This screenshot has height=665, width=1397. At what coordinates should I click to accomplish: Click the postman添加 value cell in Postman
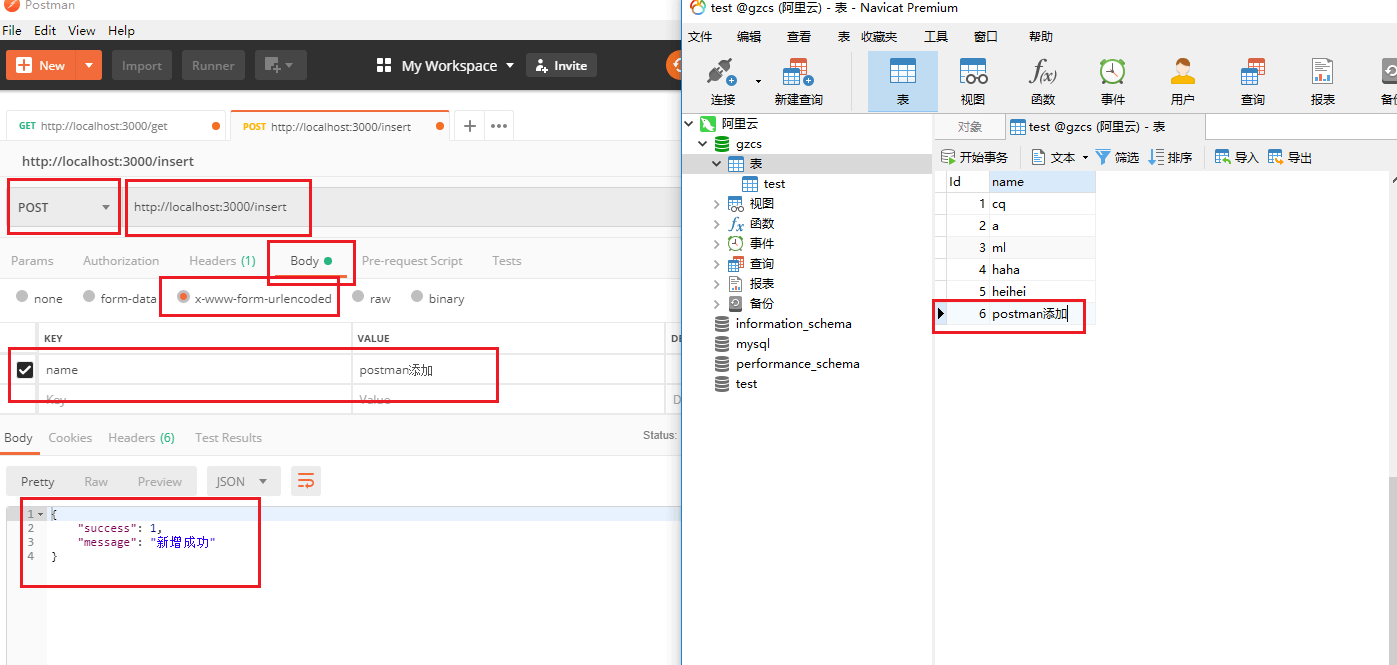508,370
